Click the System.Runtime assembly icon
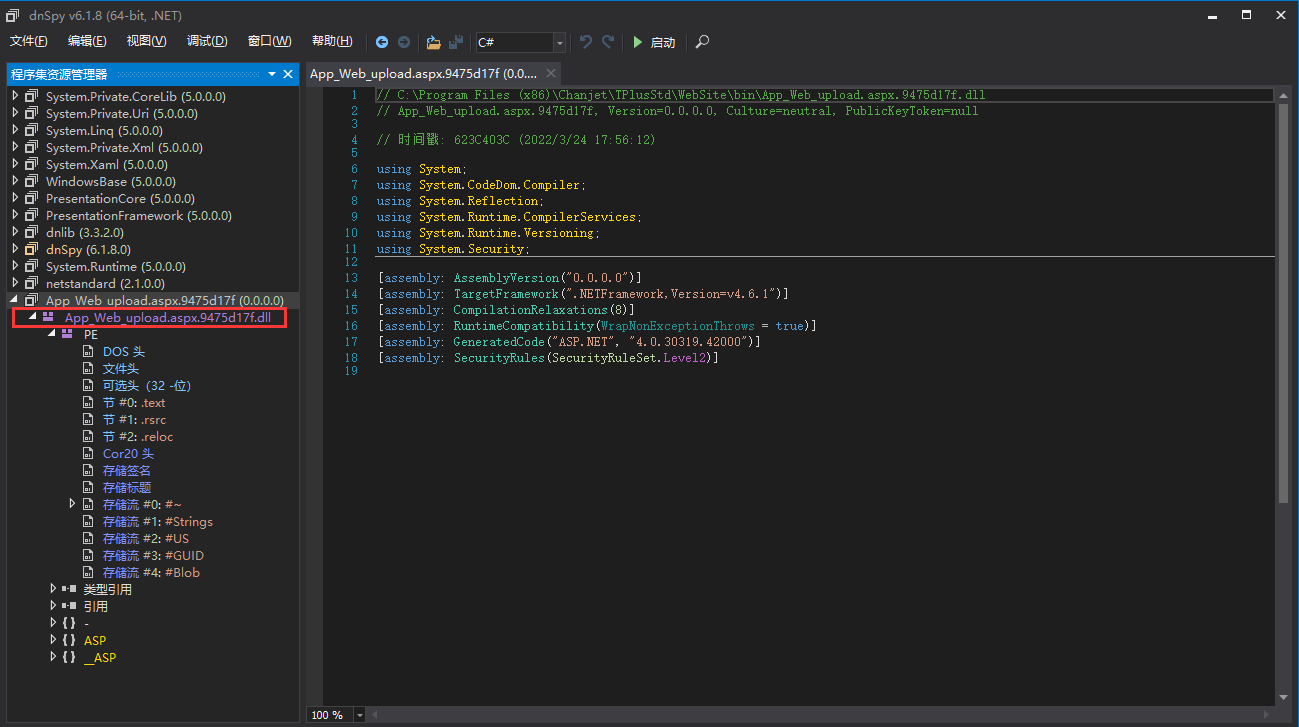 pyautogui.click(x=32, y=266)
